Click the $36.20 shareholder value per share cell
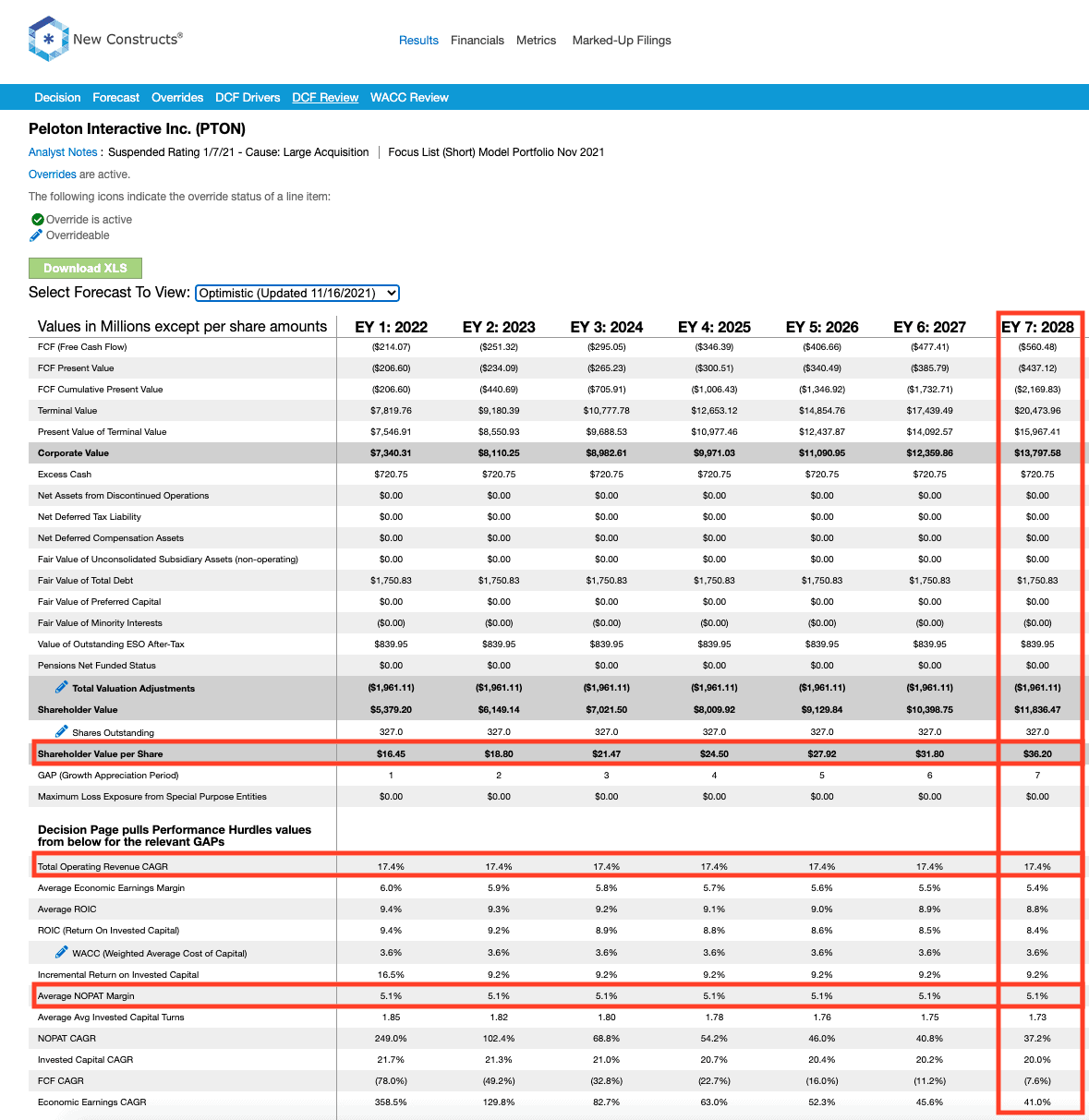Viewport: 1089px width, 1120px height. [1037, 754]
